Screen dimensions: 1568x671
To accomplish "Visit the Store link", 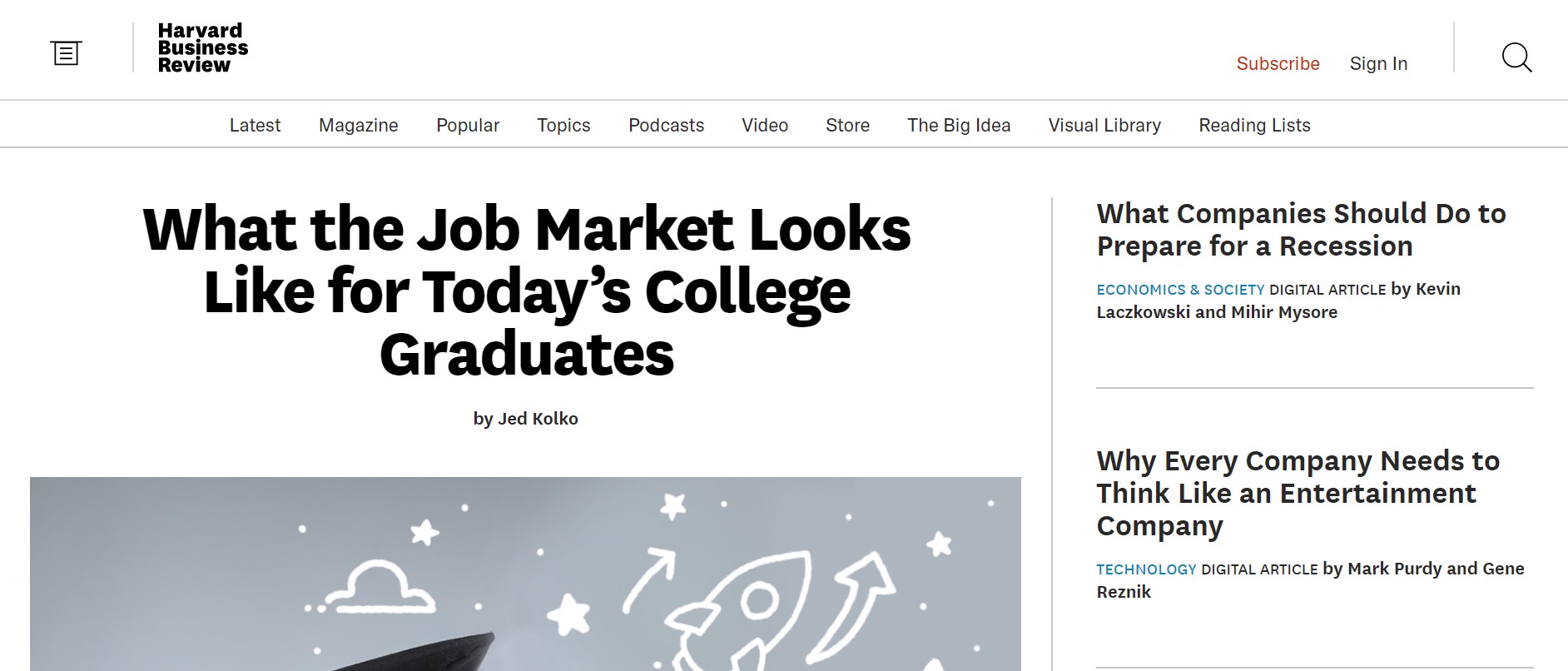I will [x=847, y=125].
